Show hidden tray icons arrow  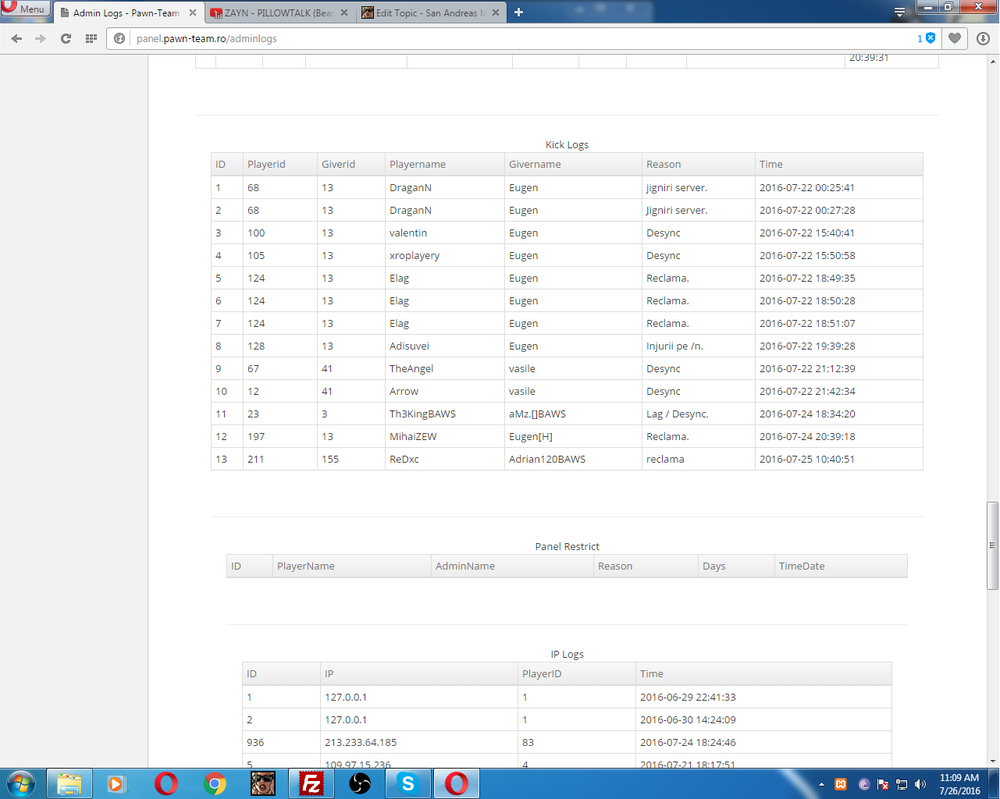click(821, 784)
